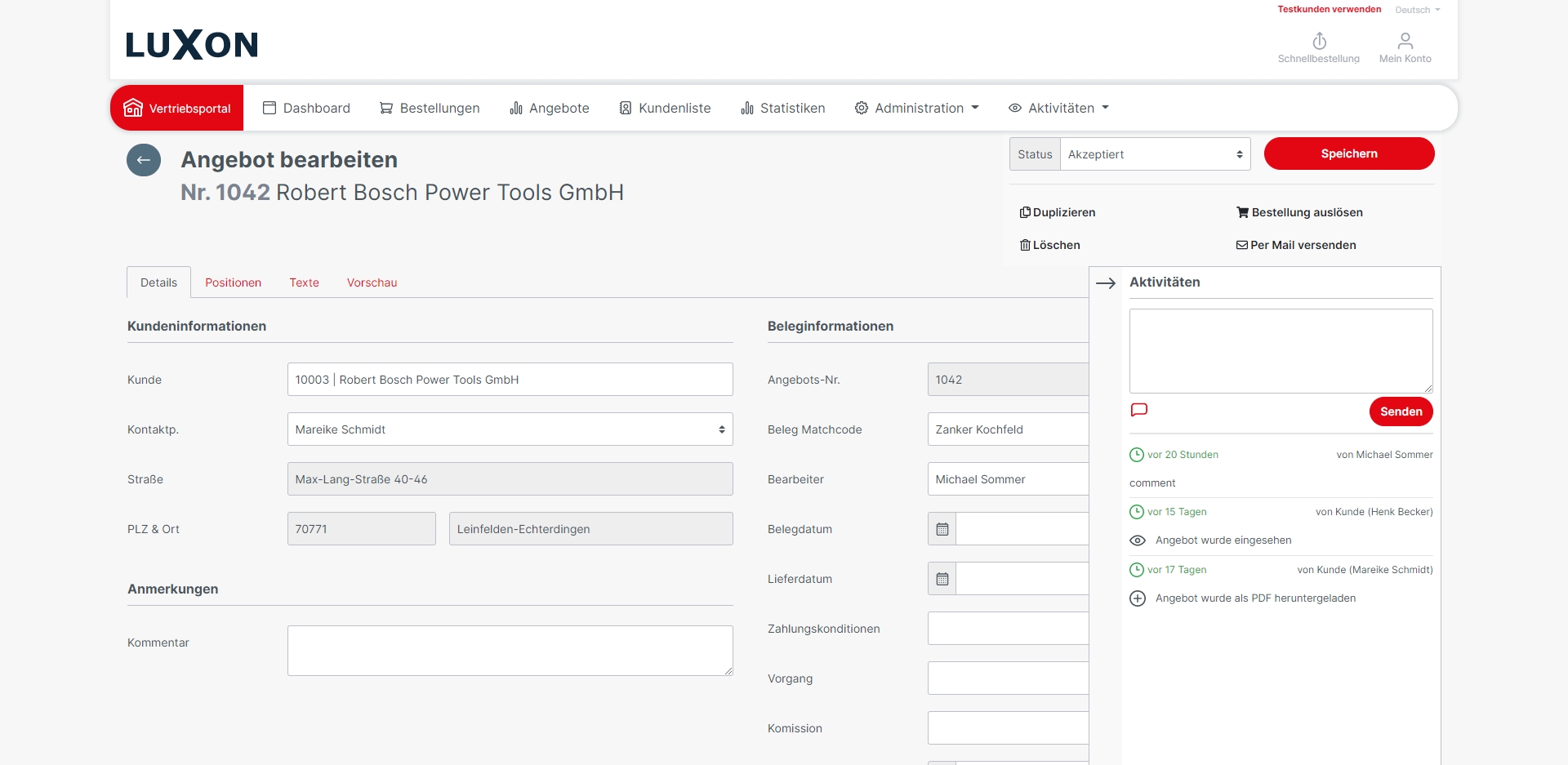The image size is (1568, 765).
Task: Open the Deutsch language selector
Action: [x=1417, y=10]
